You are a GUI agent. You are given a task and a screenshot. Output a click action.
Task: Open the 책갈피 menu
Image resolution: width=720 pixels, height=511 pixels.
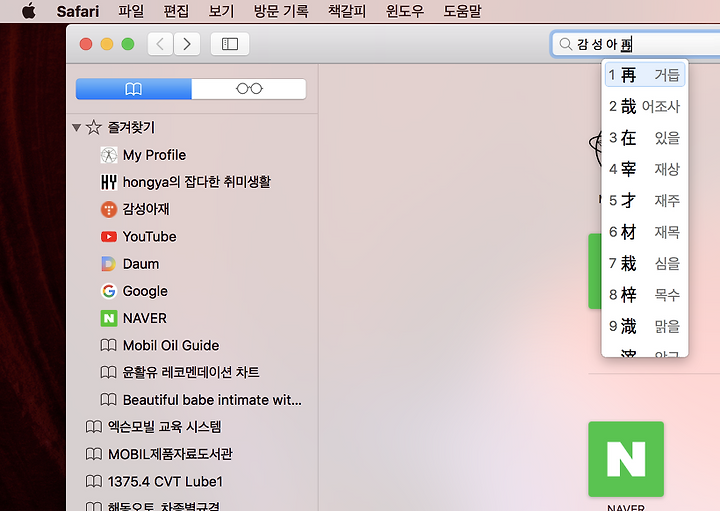(347, 11)
